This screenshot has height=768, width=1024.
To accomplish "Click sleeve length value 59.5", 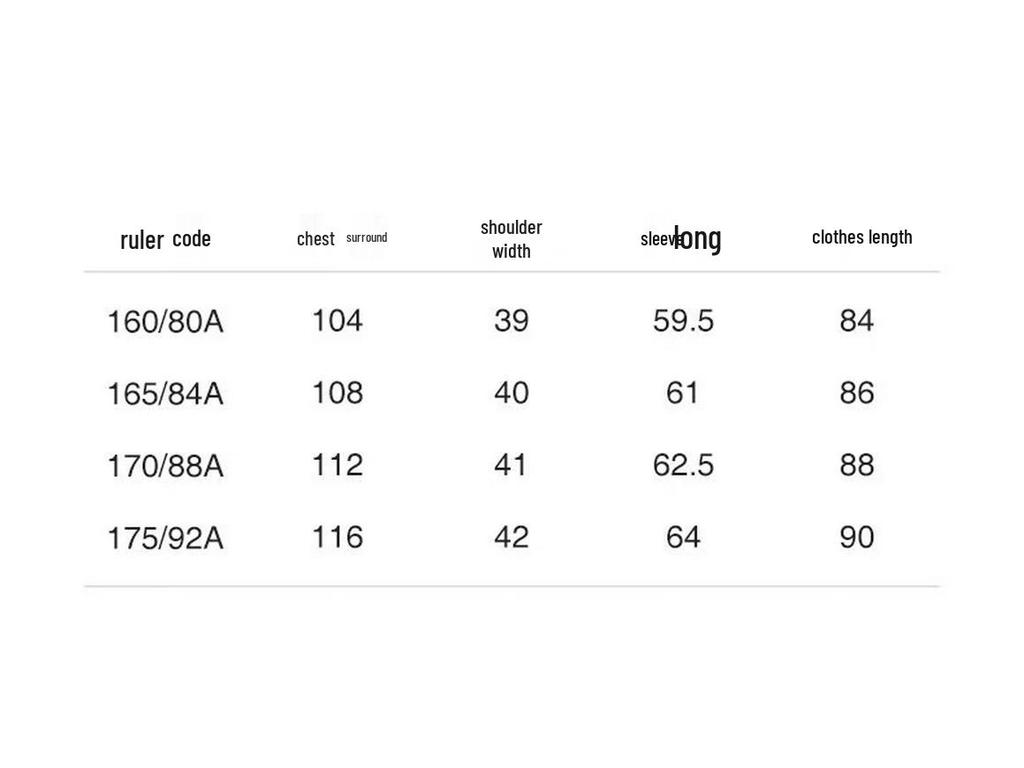I will (x=683, y=320).
